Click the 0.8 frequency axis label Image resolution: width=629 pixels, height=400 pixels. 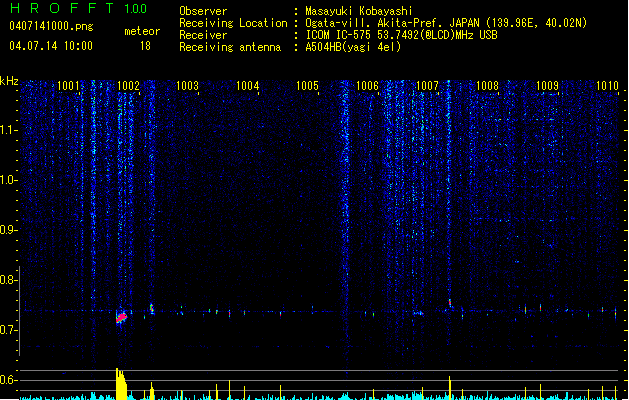8,280
